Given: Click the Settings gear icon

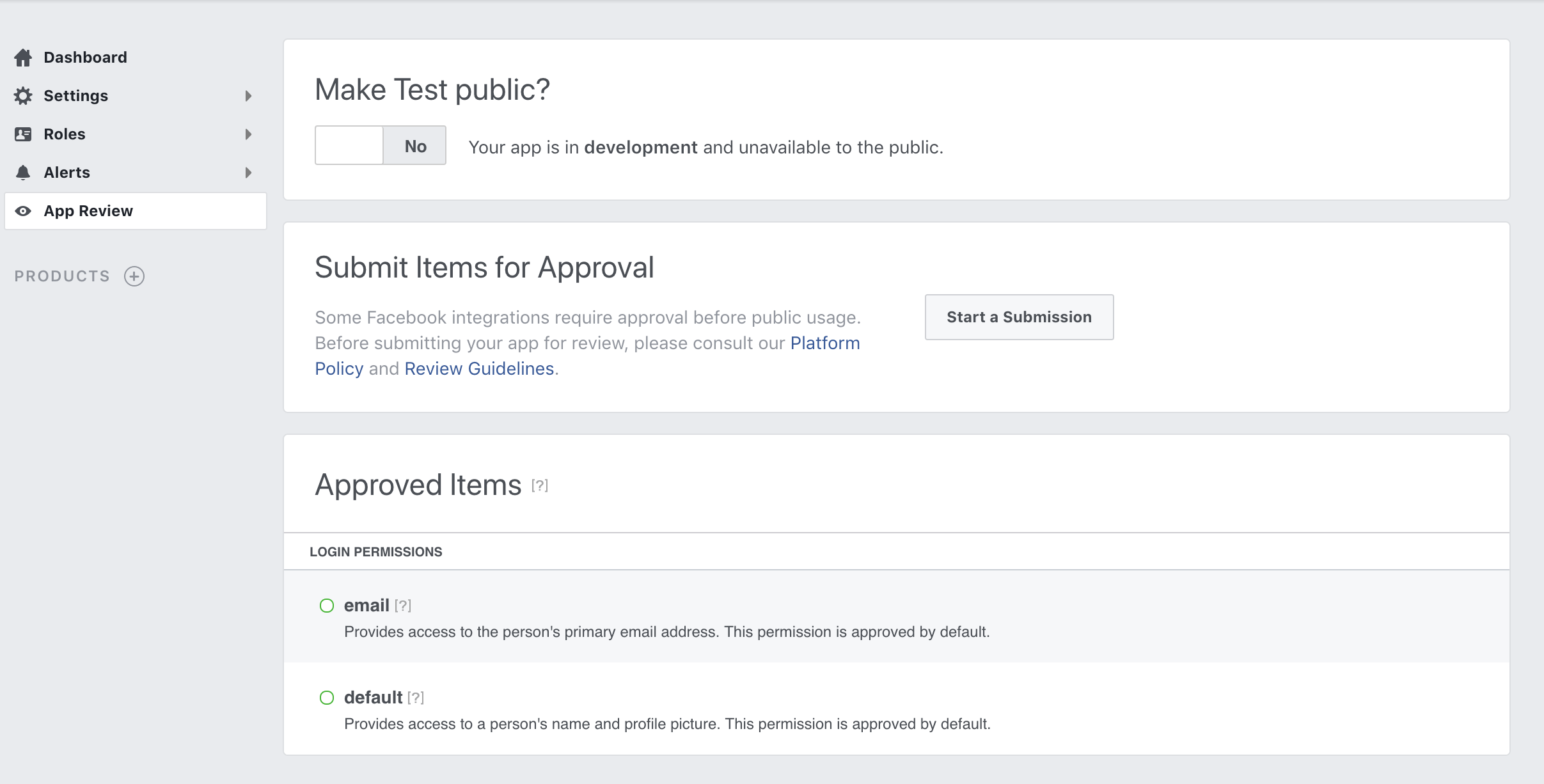Looking at the screenshot, I should (23, 96).
